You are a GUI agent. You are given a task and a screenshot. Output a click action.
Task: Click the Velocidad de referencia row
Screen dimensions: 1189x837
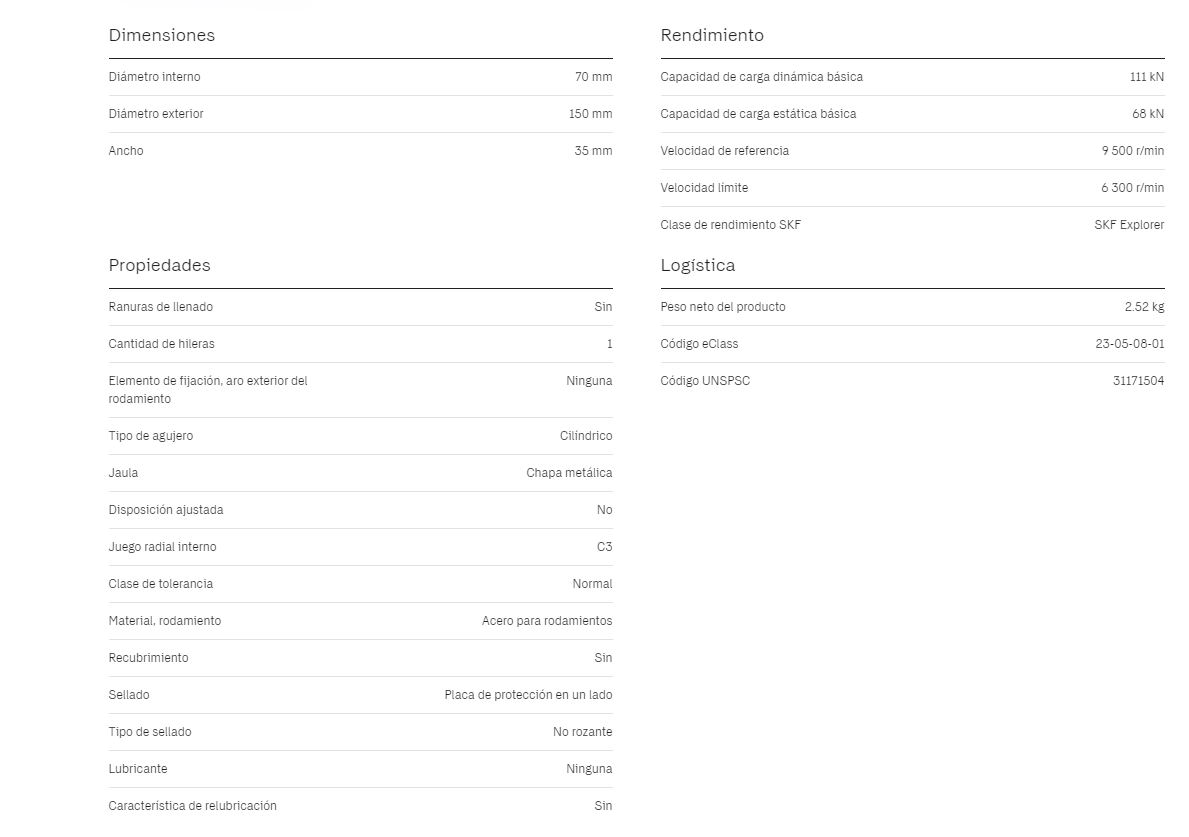(x=912, y=151)
